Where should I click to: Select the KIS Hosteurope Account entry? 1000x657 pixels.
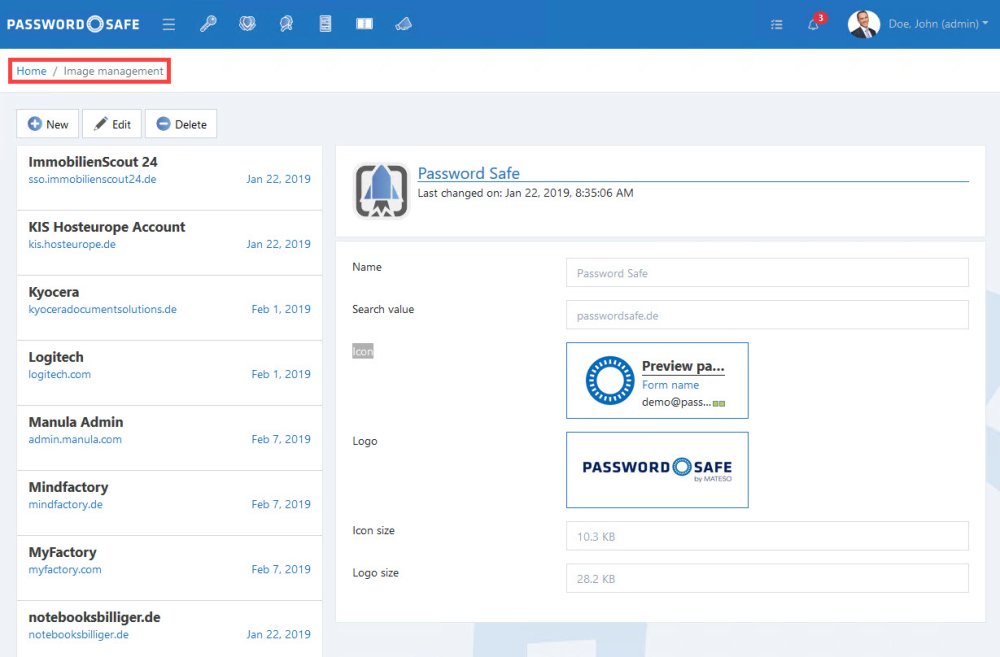(170, 243)
